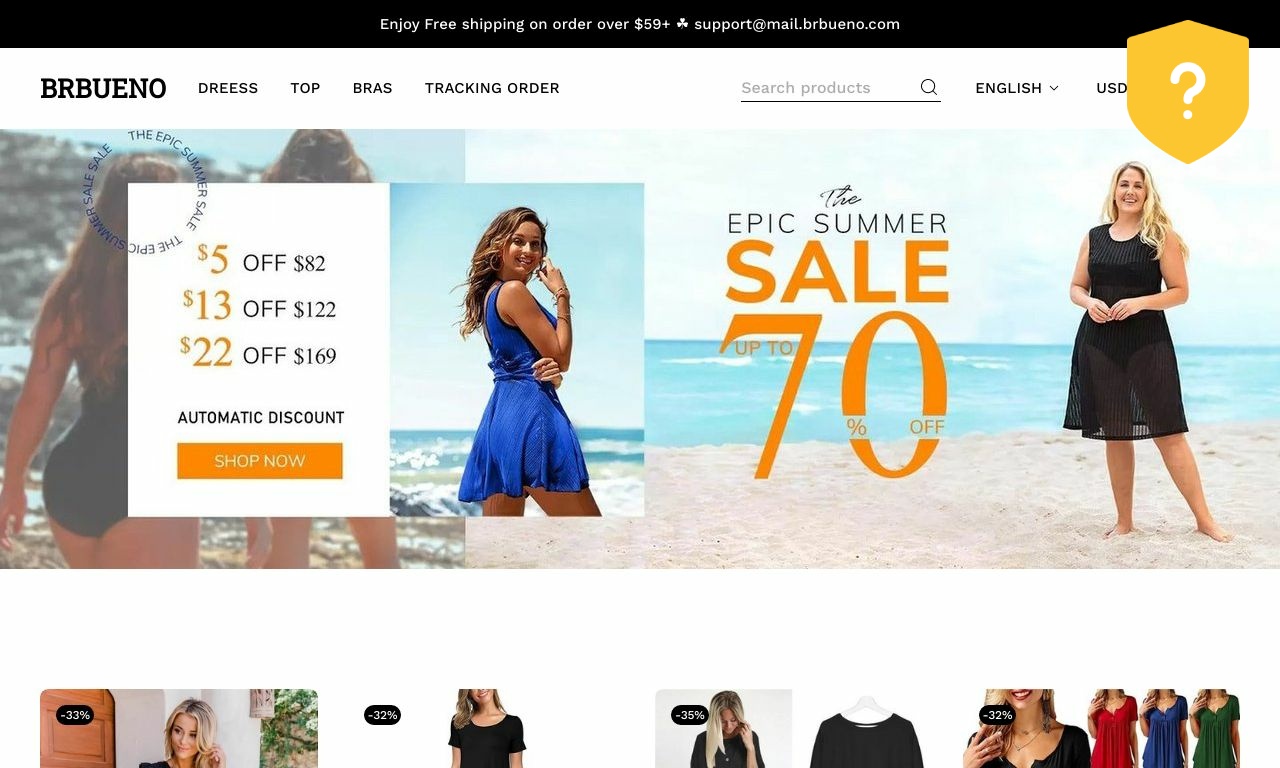This screenshot has height=768, width=1280.
Task: Click the yellow shield question mark badge
Action: 1188,92
